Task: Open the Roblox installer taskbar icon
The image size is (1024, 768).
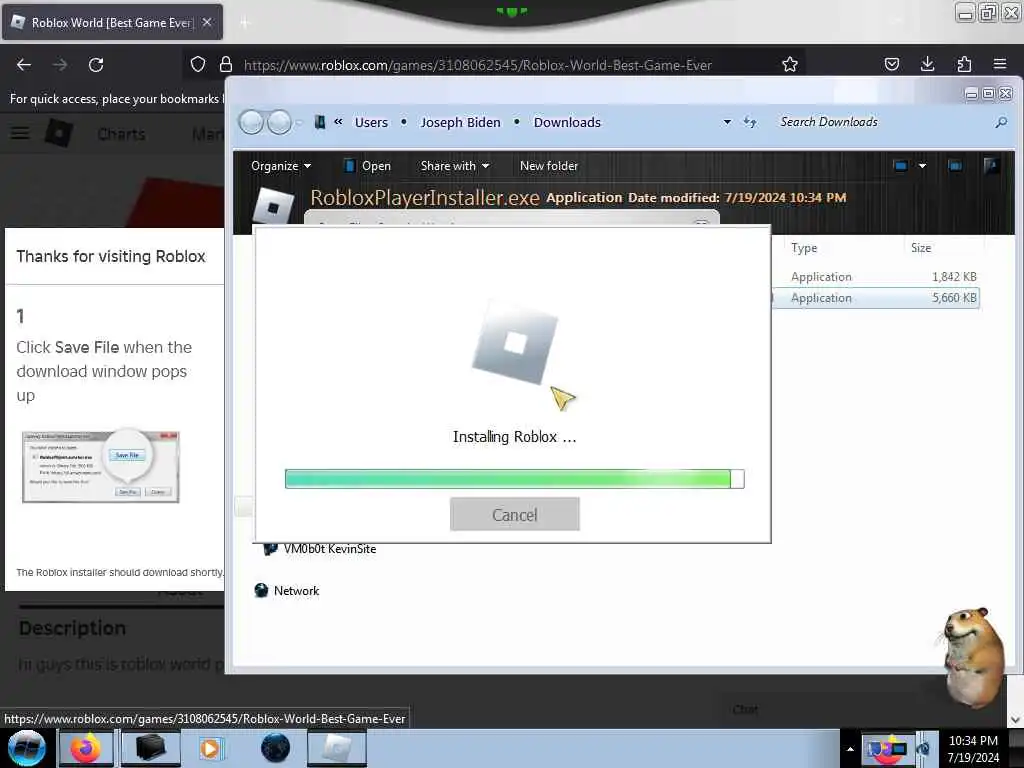Action: click(x=337, y=748)
